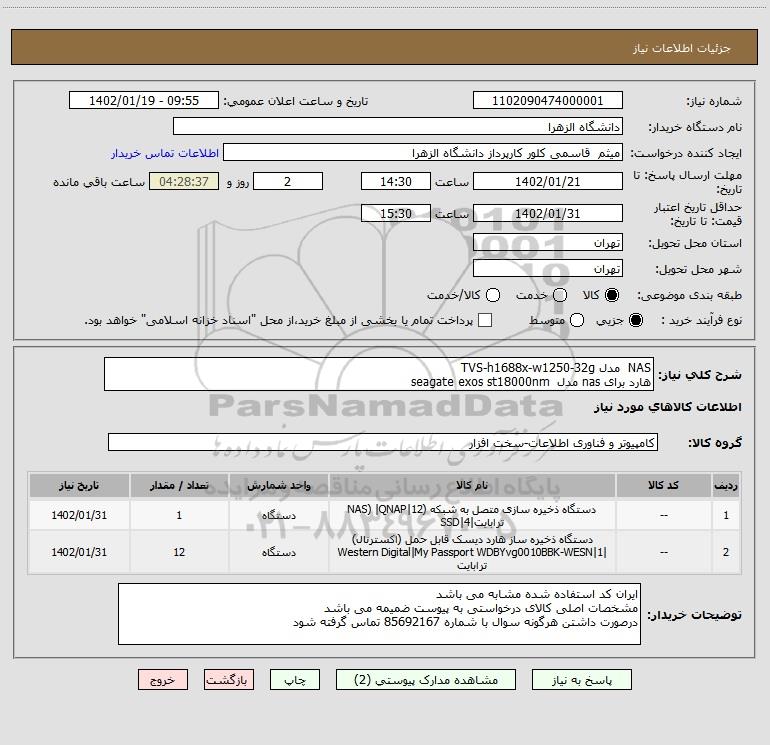Click the پاسخ به نیاز button
Image resolution: width=770 pixels, height=745 pixels.
click(x=581, y=680)
